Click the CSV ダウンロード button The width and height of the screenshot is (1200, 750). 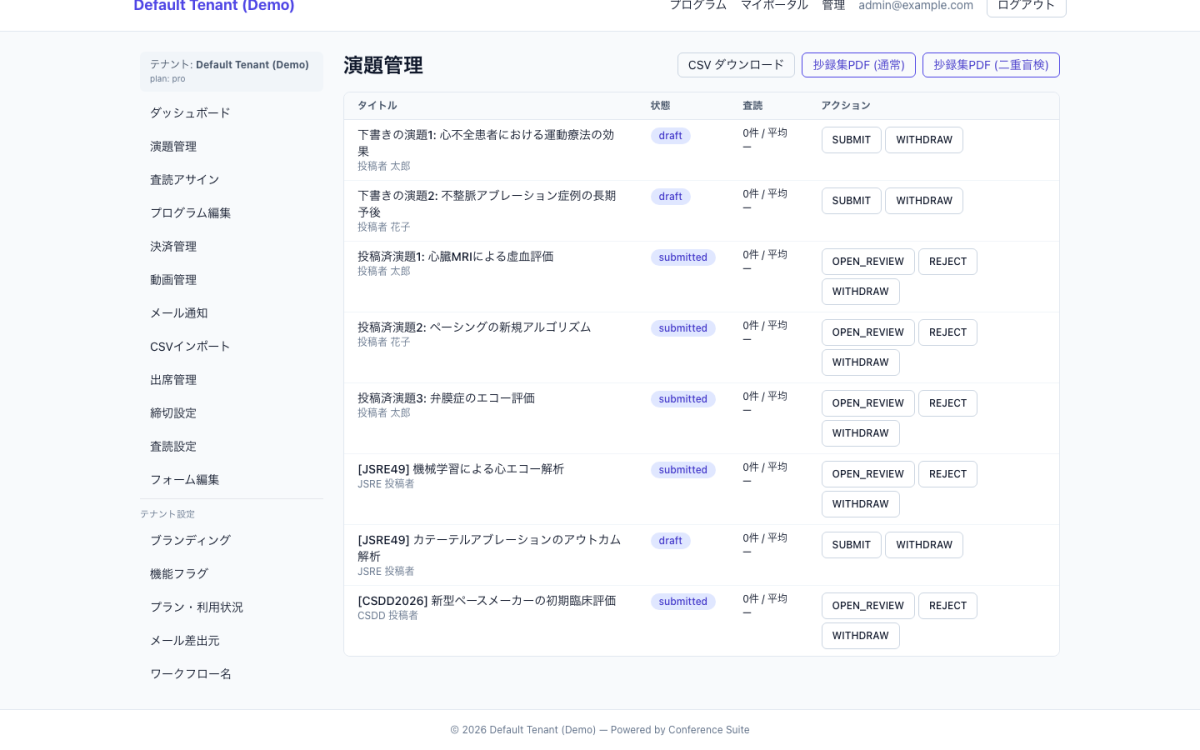point(736,65)
